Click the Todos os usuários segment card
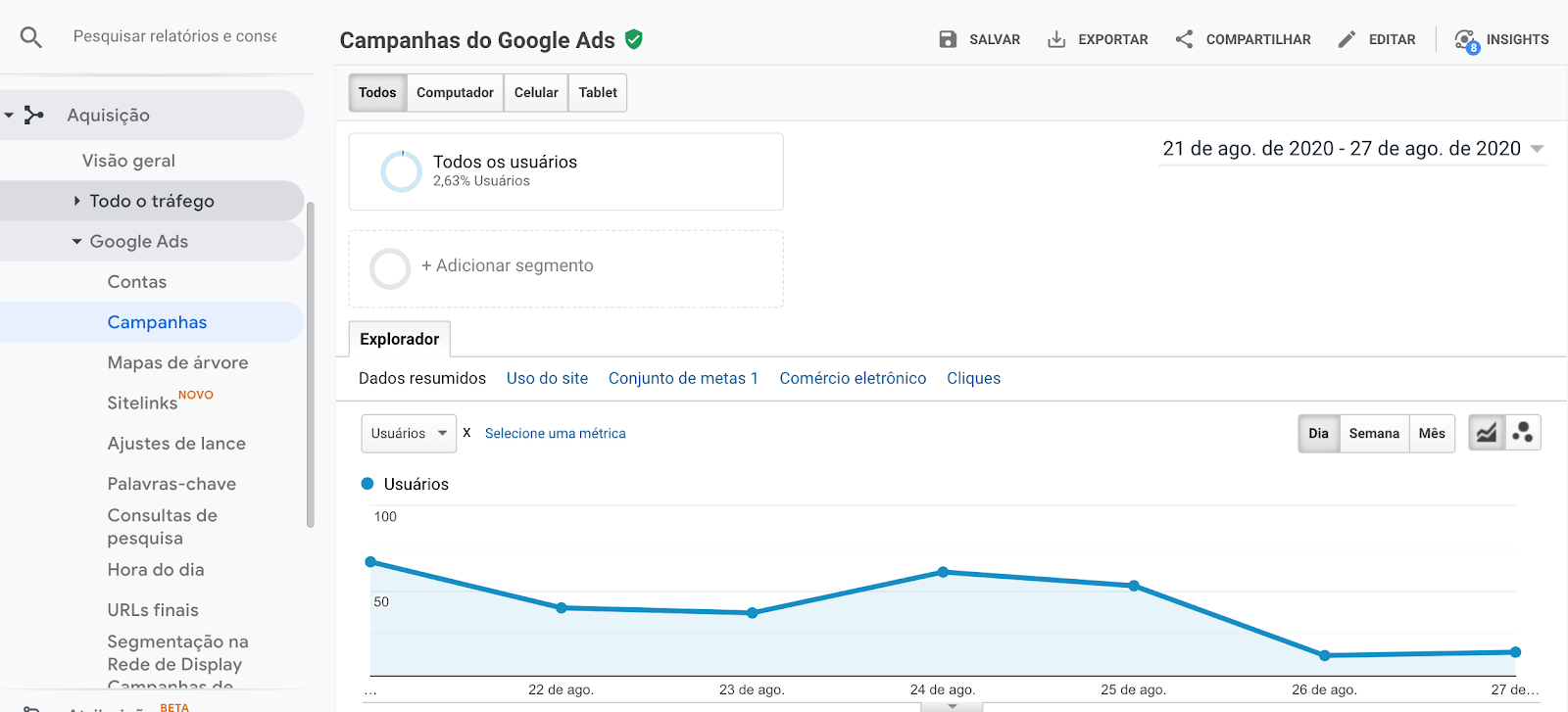 (566, 171)
